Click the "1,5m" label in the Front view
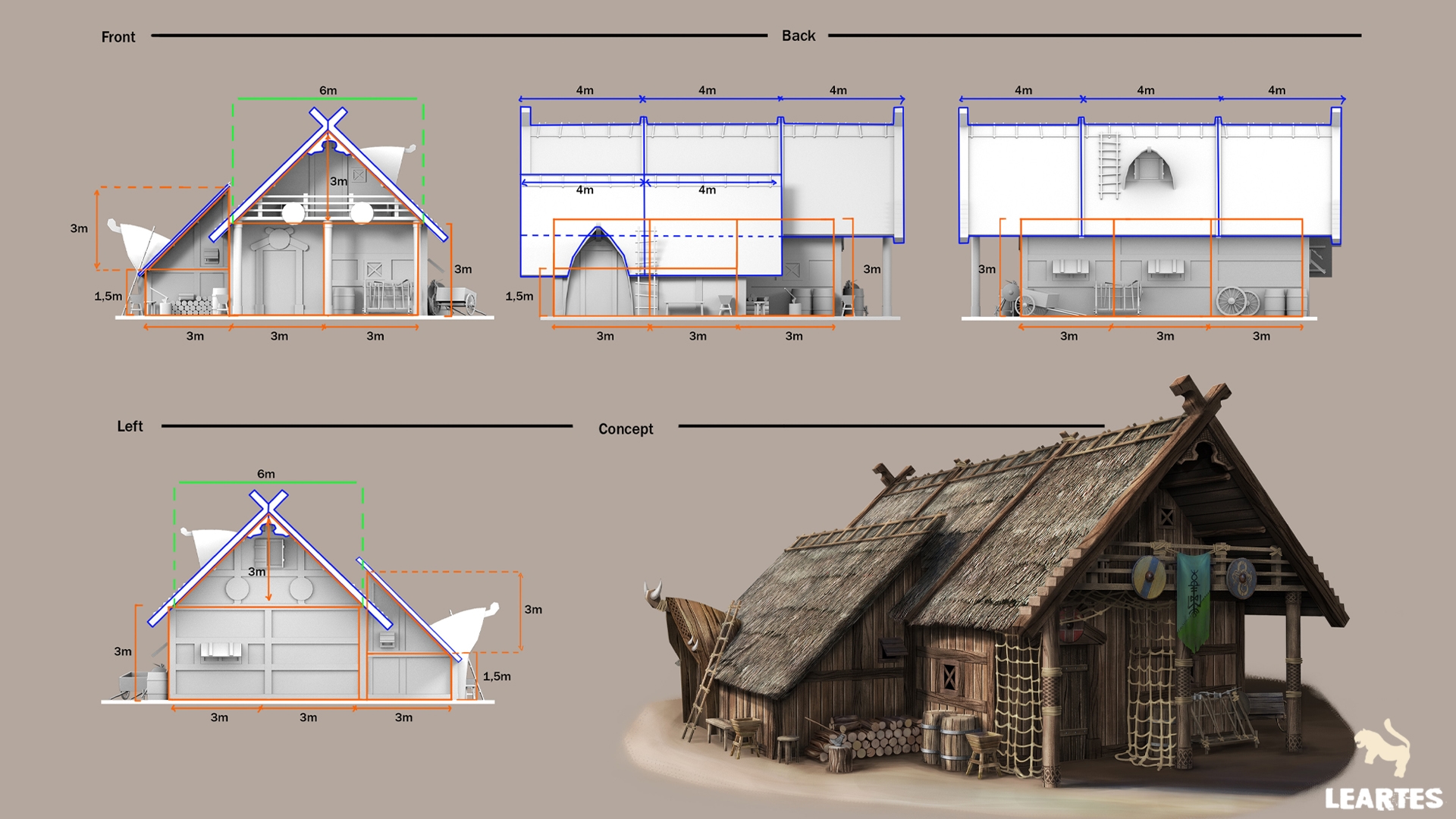 [x=108, y=296]
